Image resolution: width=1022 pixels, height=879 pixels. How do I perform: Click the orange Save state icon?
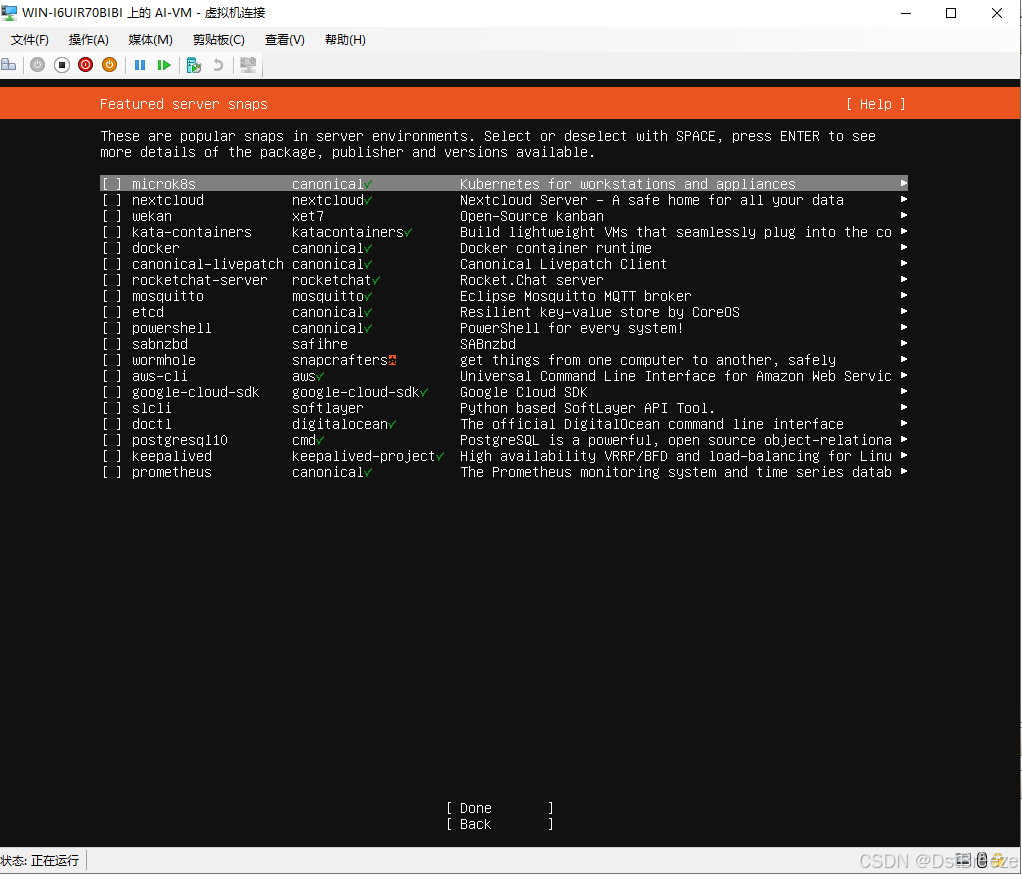[x=110, y=65]
